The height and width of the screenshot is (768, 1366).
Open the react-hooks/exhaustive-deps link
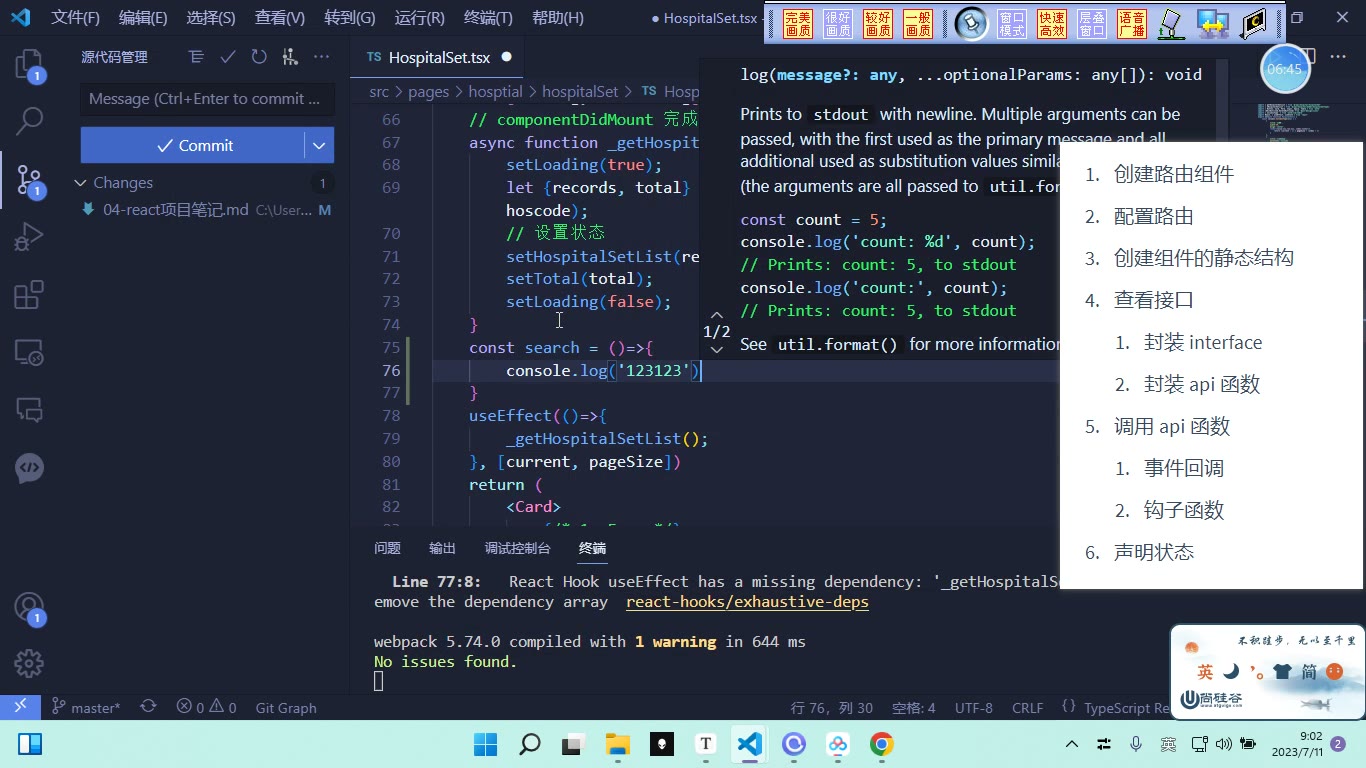tap(747, 602)
